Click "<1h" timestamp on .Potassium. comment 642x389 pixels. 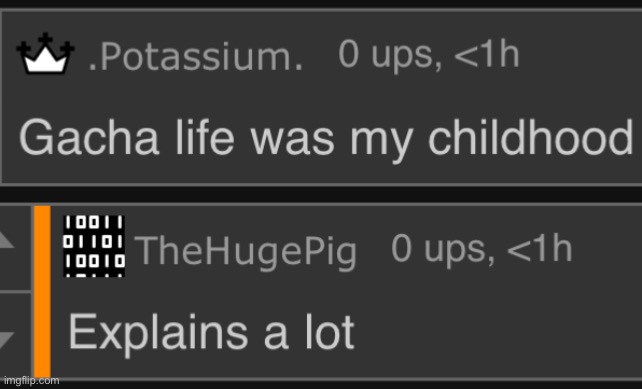(x=487, y=54)
